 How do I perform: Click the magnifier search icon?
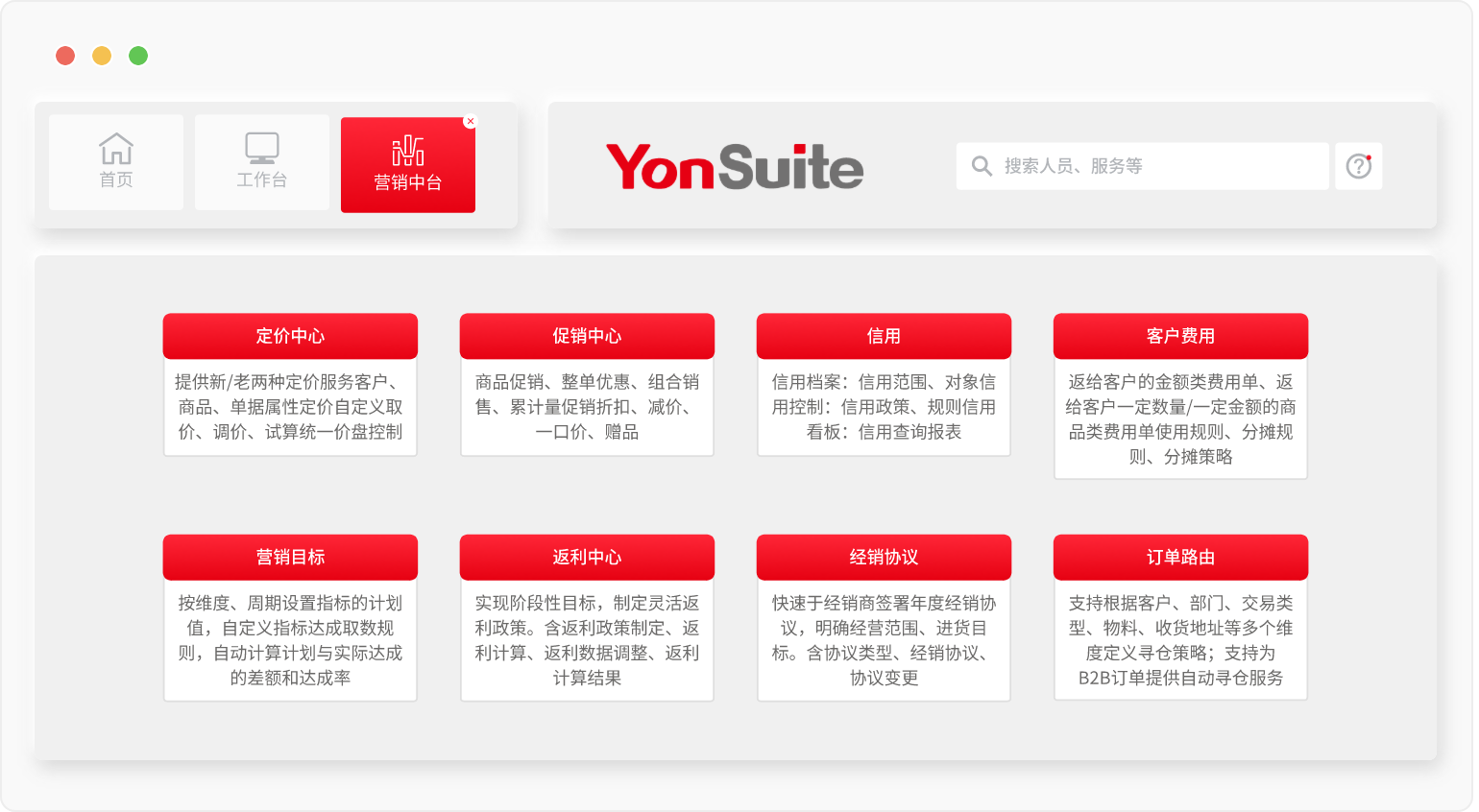pyautogui.click(x=982, y=166)
